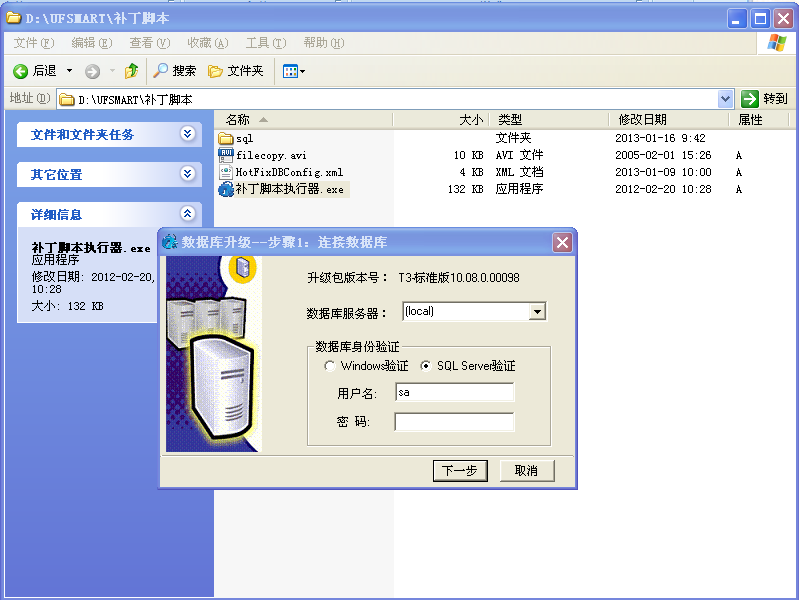The height and width of the screenshot is (600, 799).
Task: Click the 密码 password field
Action: point(454,422)
